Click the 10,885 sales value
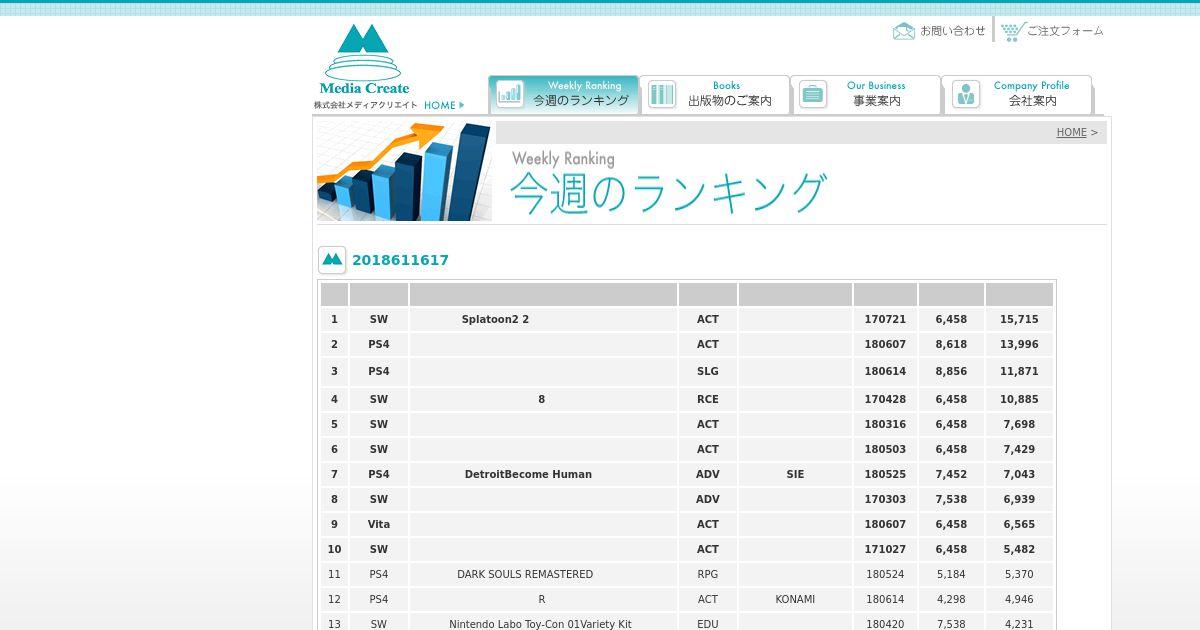Screen dimensions: 1200x630 (1019, 399)
